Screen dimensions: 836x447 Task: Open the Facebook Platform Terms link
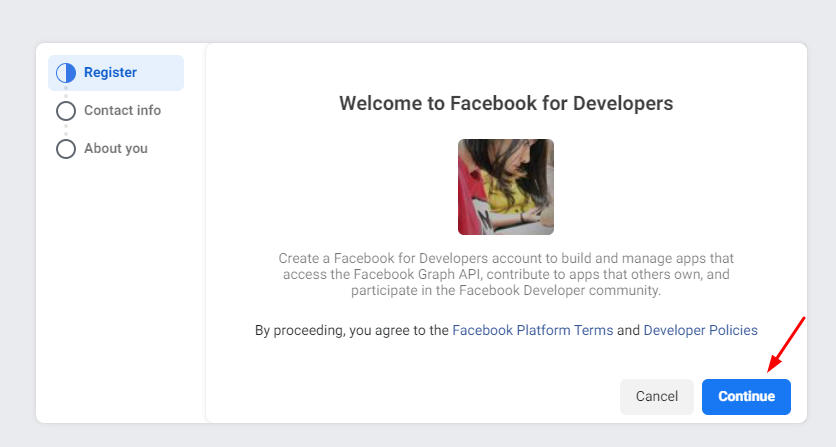pos(533,330)
